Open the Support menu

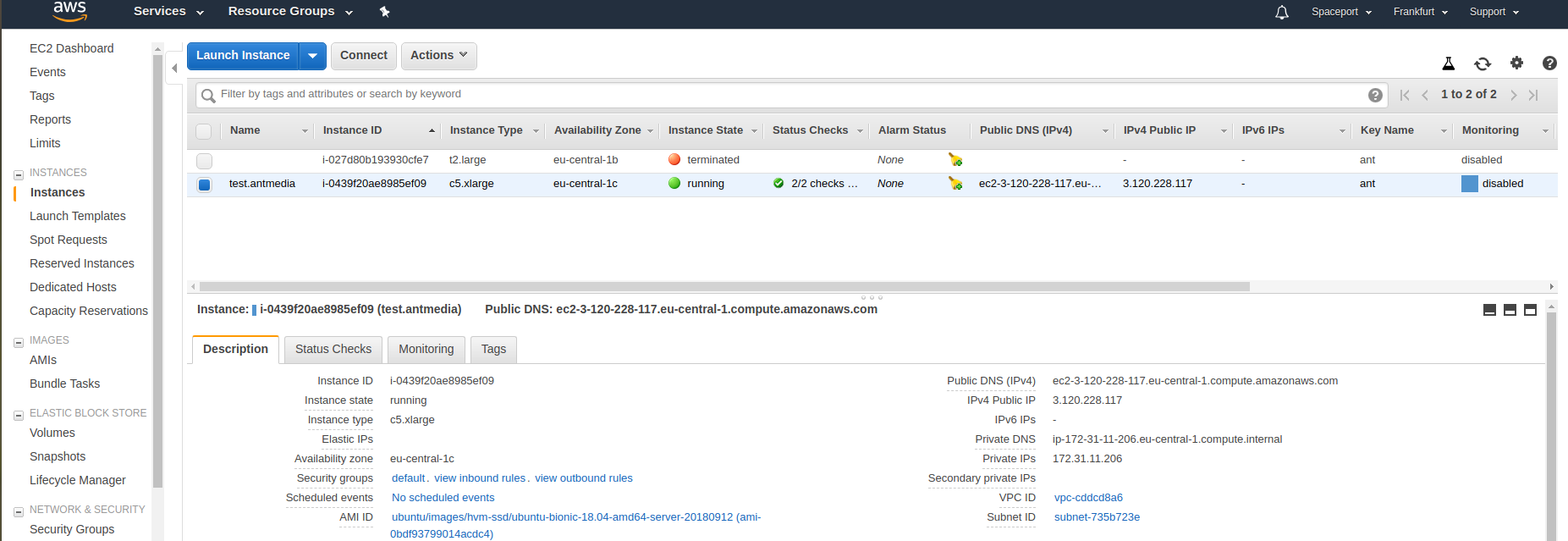(x=1494, y=12)
